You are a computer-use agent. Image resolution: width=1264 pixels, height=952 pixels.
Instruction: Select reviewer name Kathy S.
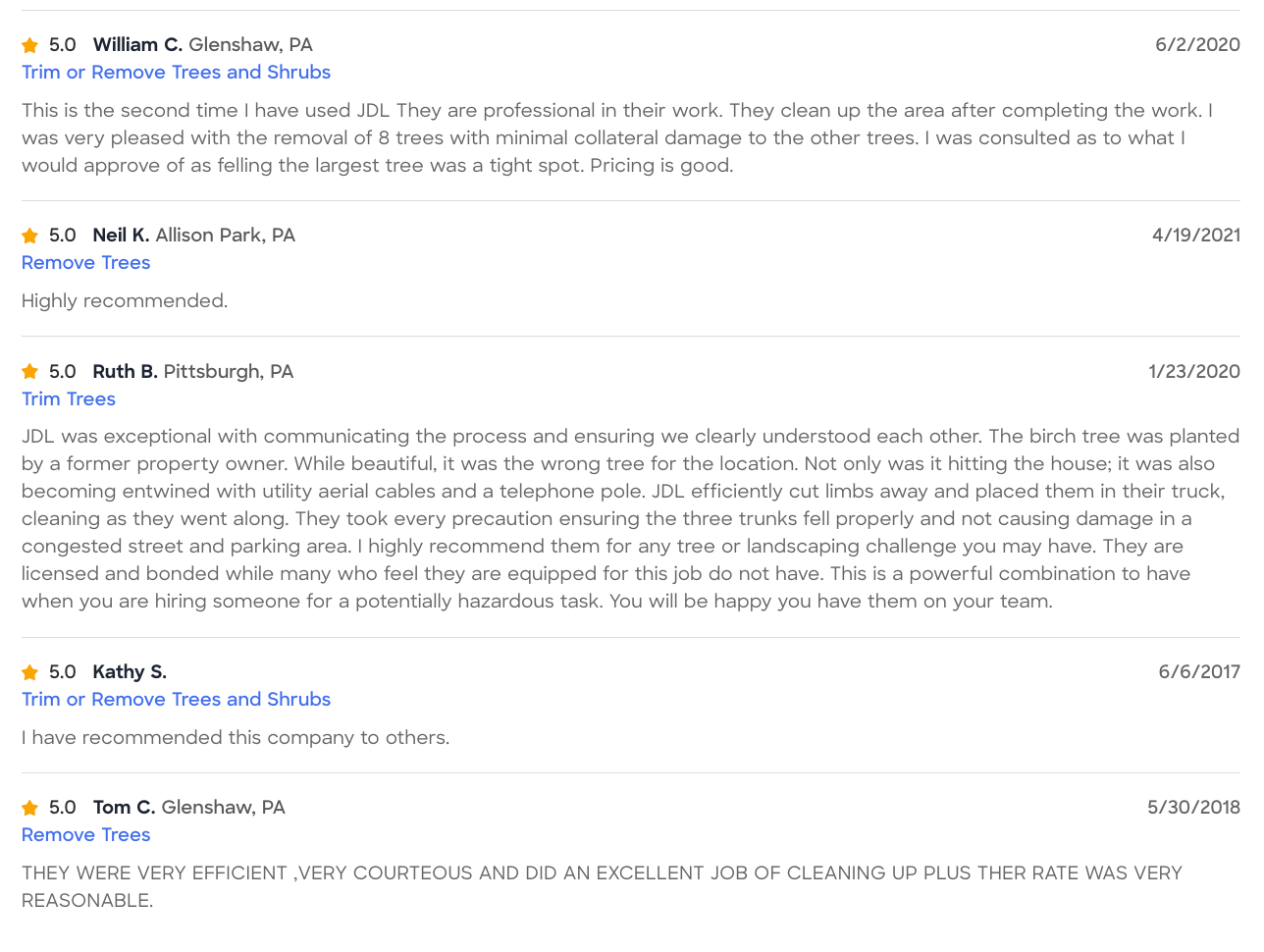click(130, 672)
